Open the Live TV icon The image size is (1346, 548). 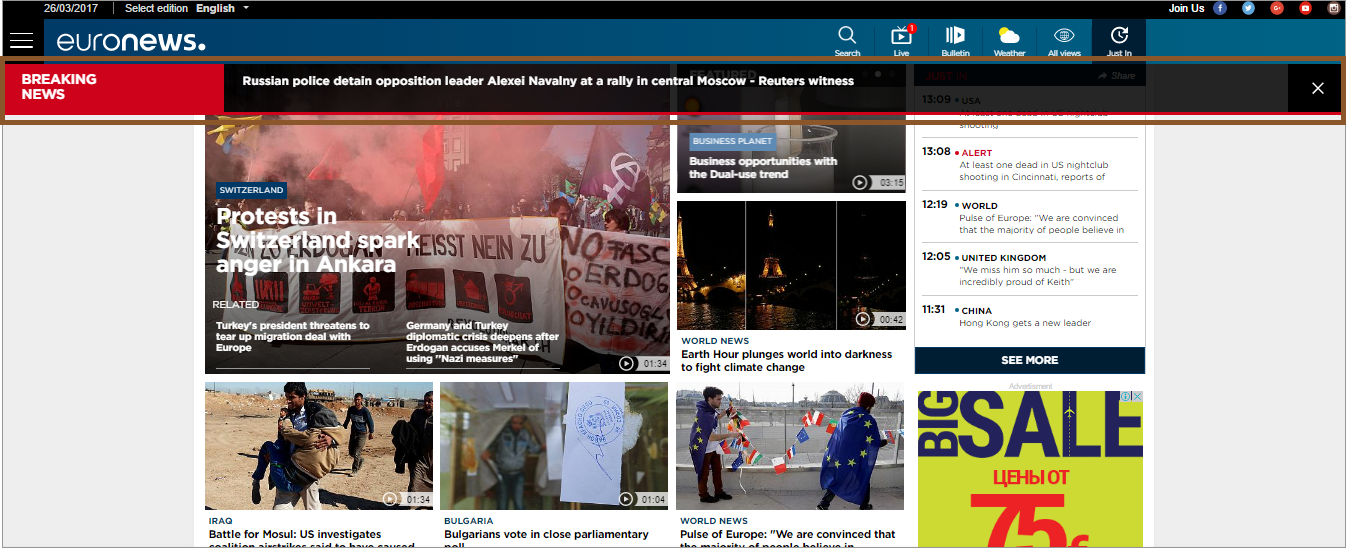tap(901, 39)
